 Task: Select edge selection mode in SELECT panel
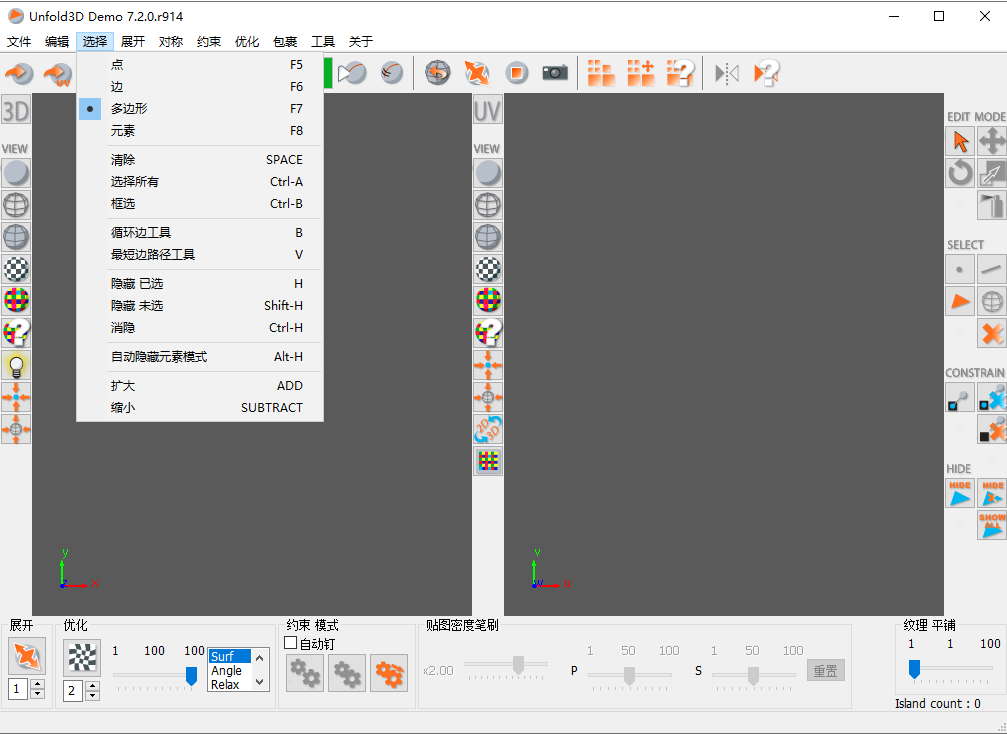[x=992, y=270]
